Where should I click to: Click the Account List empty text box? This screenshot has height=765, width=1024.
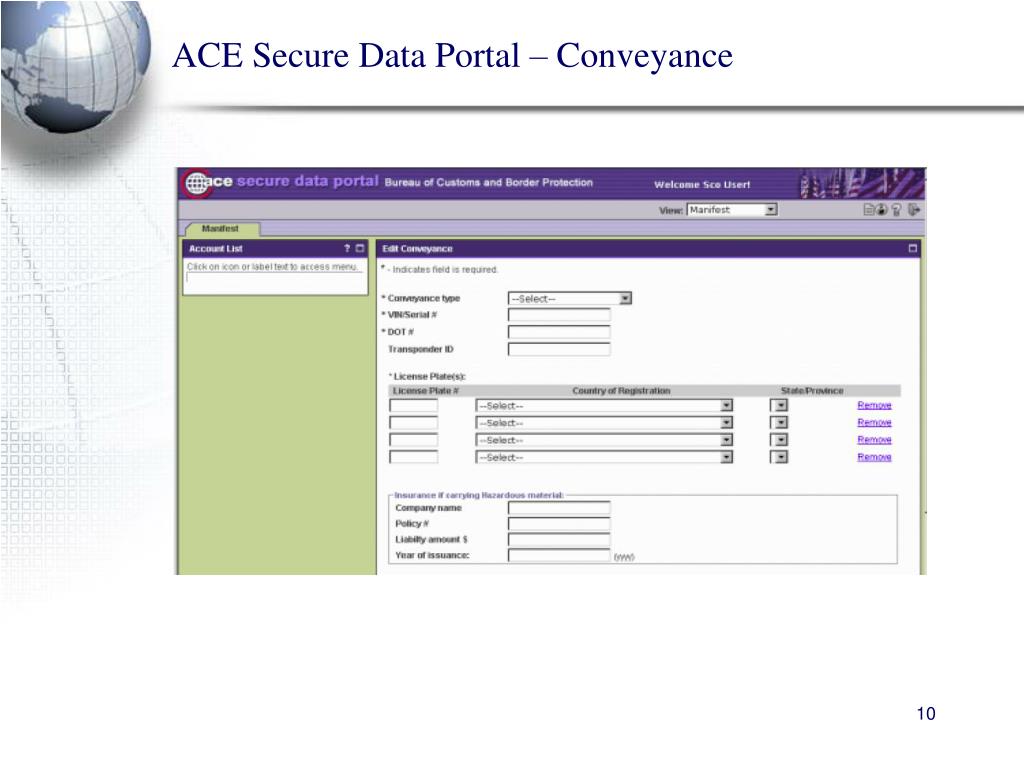tap(274, 278)
